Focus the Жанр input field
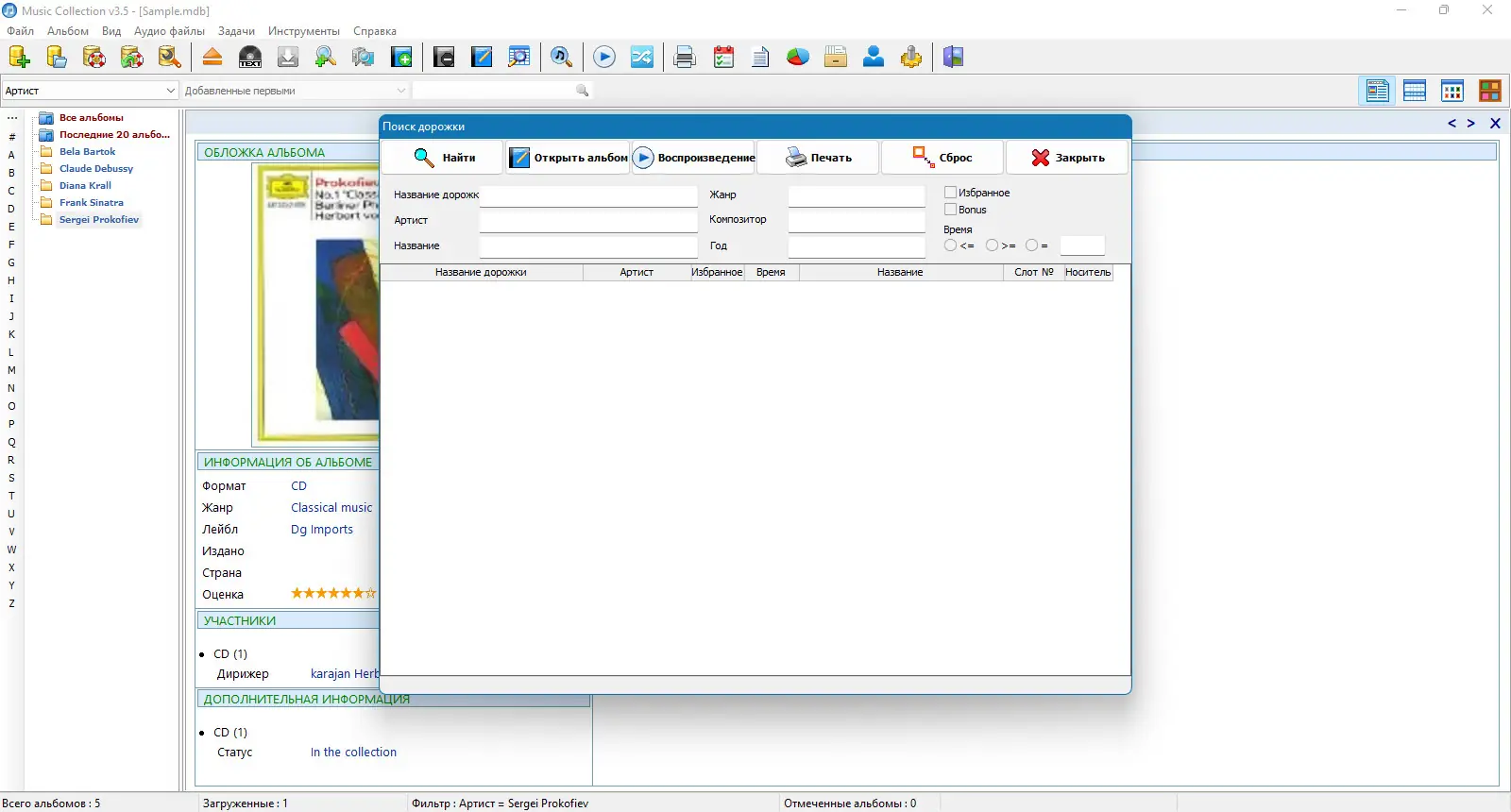Image resolution: width=1511 pixels, height=812 pixels. pyautogui.click(x=857, y=195)
